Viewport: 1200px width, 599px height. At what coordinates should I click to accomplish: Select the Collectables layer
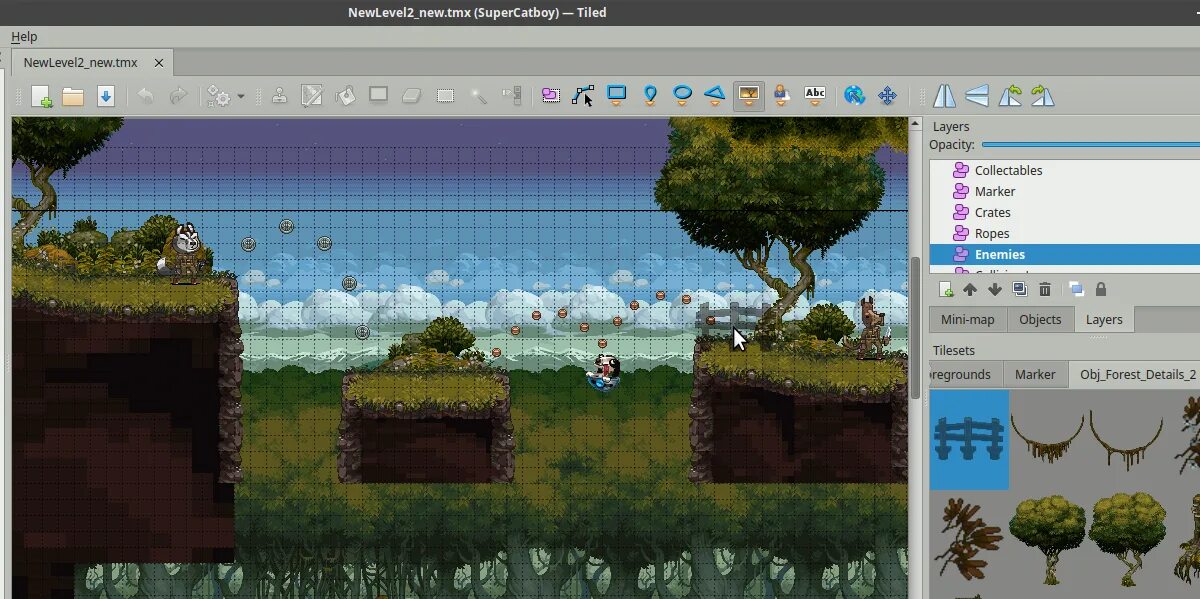(1065, 170)
